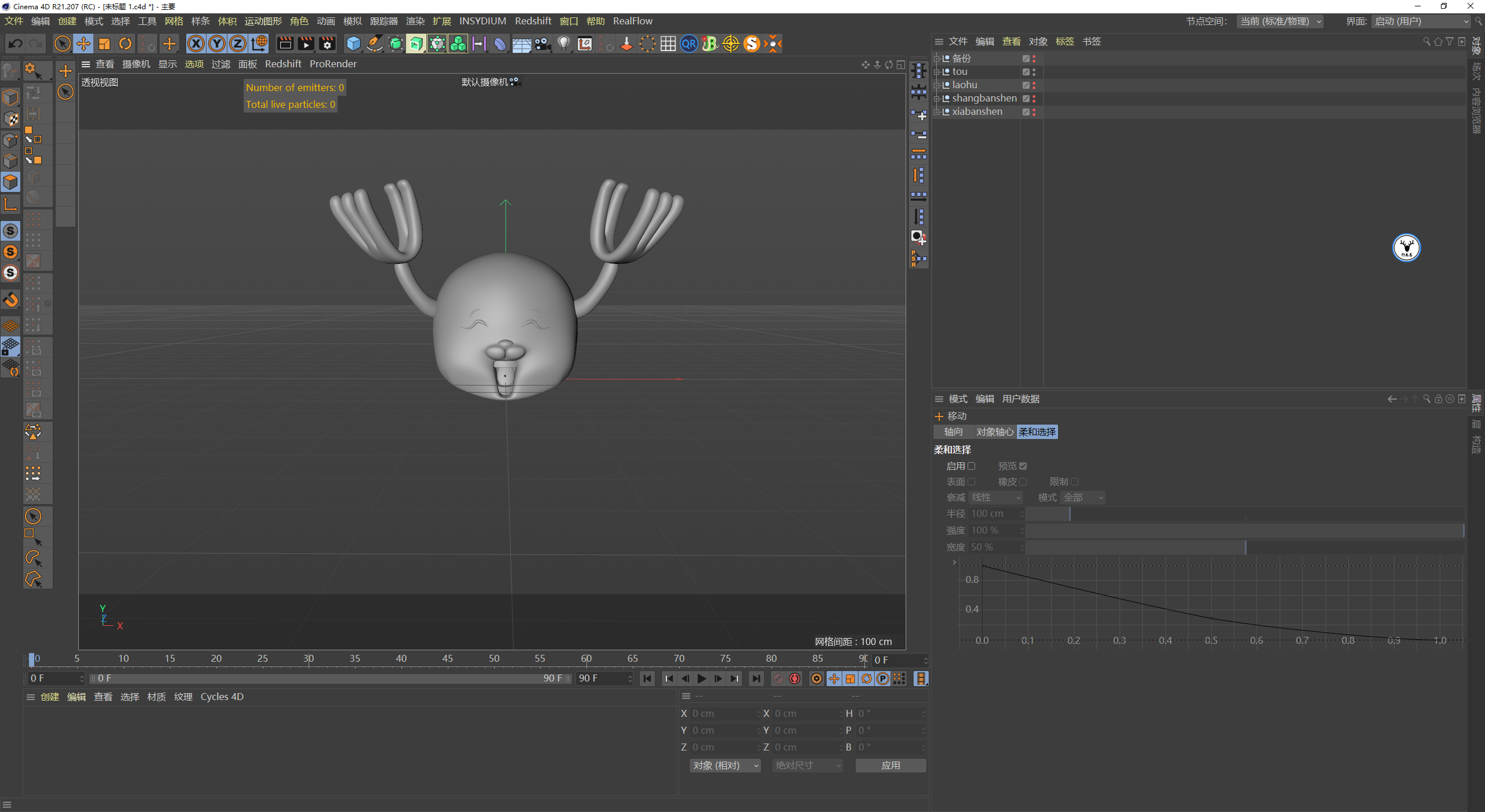Viewport: 1485px width, 812px height.
Task: Uncheck the 预览 preview checkbox
Action: pyautogui.click(x=1023, y=466)
